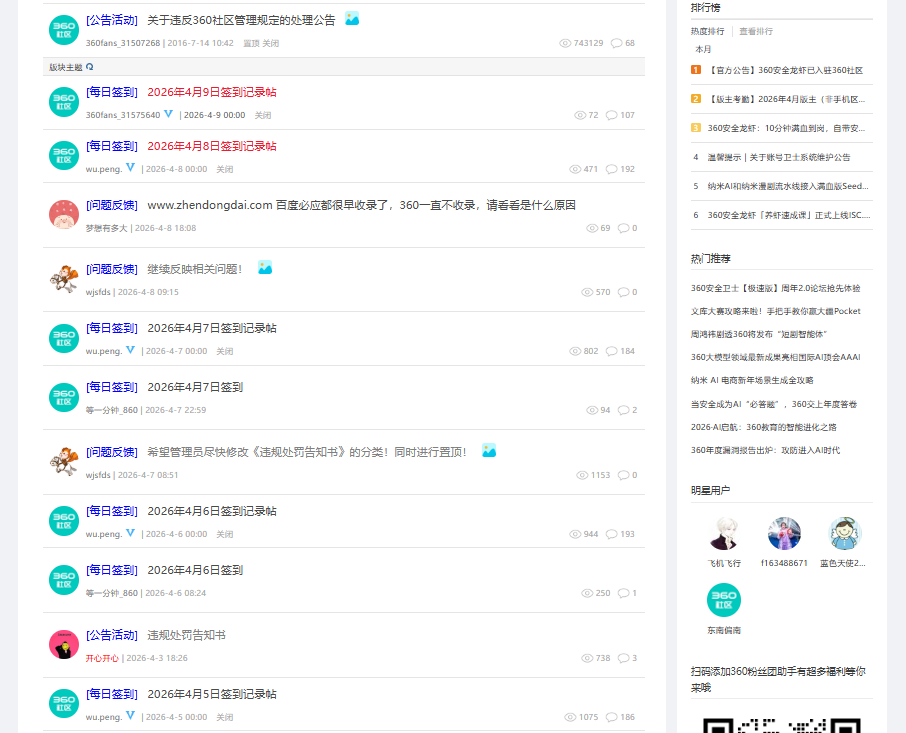This screenshot has height=733, width=906.
Task: Open the 关于违反360社区管理规定的处理公告 post
Action: tap(242, 20)
